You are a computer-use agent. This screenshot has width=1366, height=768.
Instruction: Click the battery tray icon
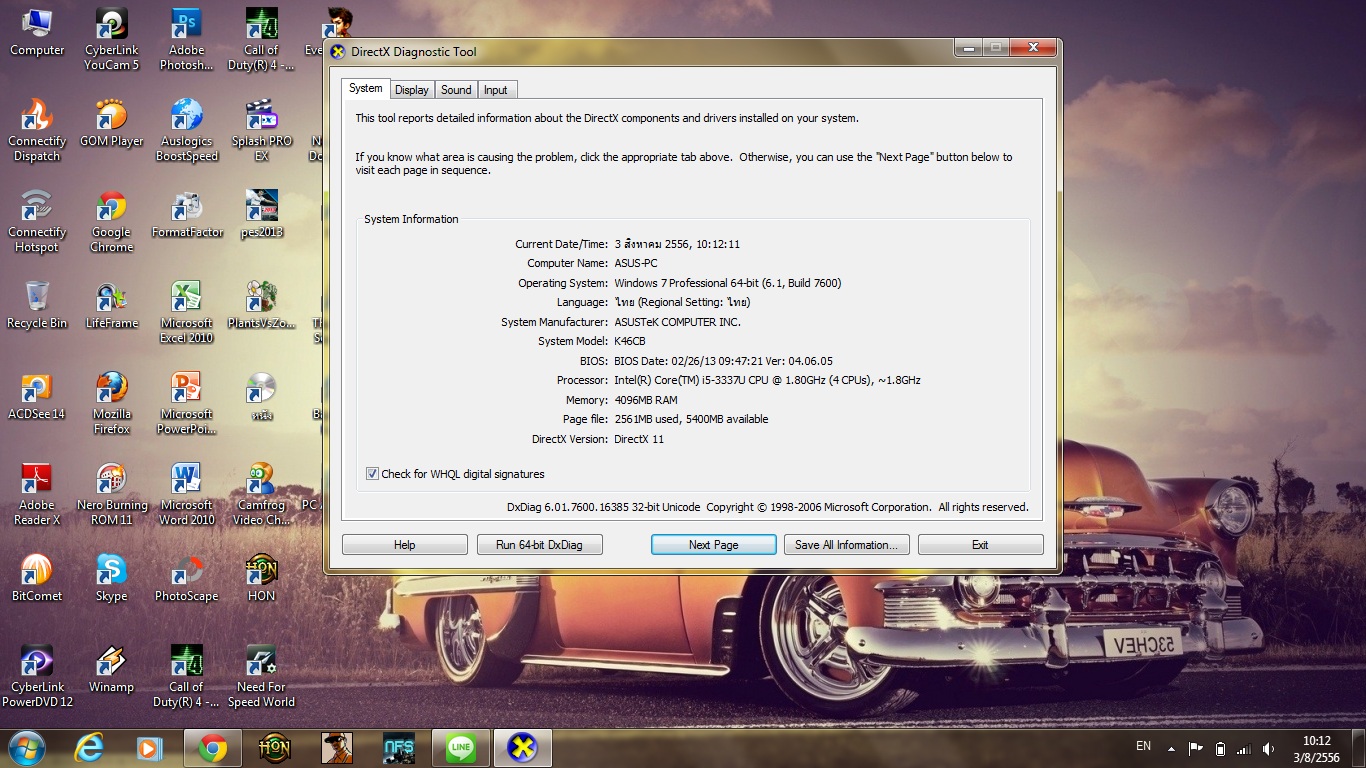pos(1220,748)
